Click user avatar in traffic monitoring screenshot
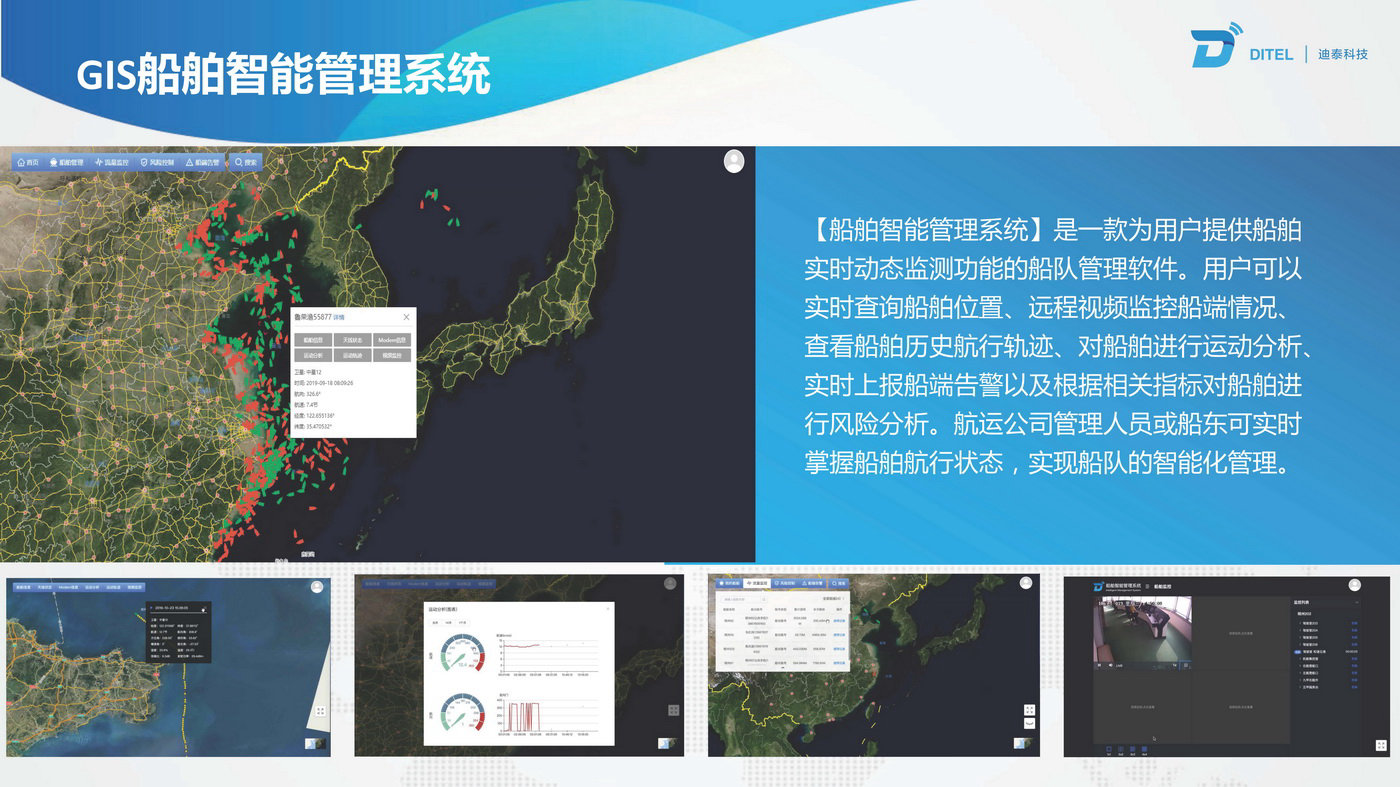The height and width of the screenshot is (787, 1400). coord(1028,584)
